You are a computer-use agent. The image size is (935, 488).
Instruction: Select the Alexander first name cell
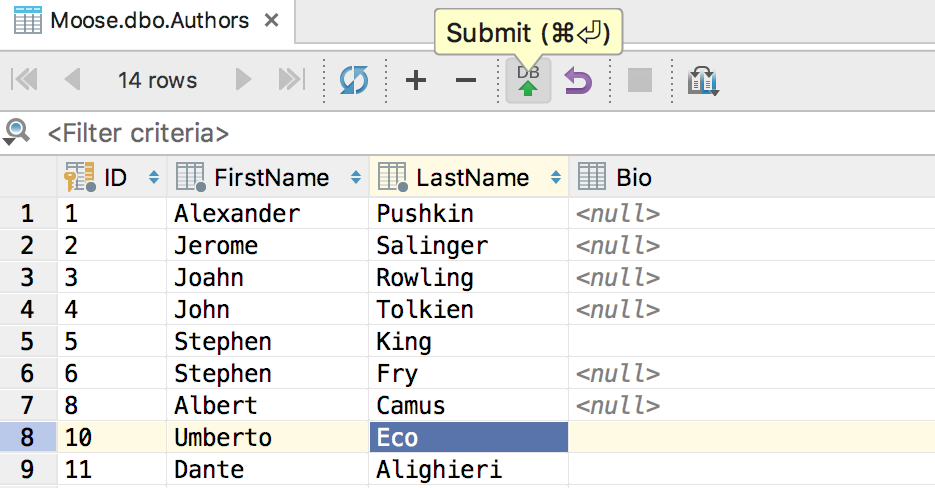point(268,214)
